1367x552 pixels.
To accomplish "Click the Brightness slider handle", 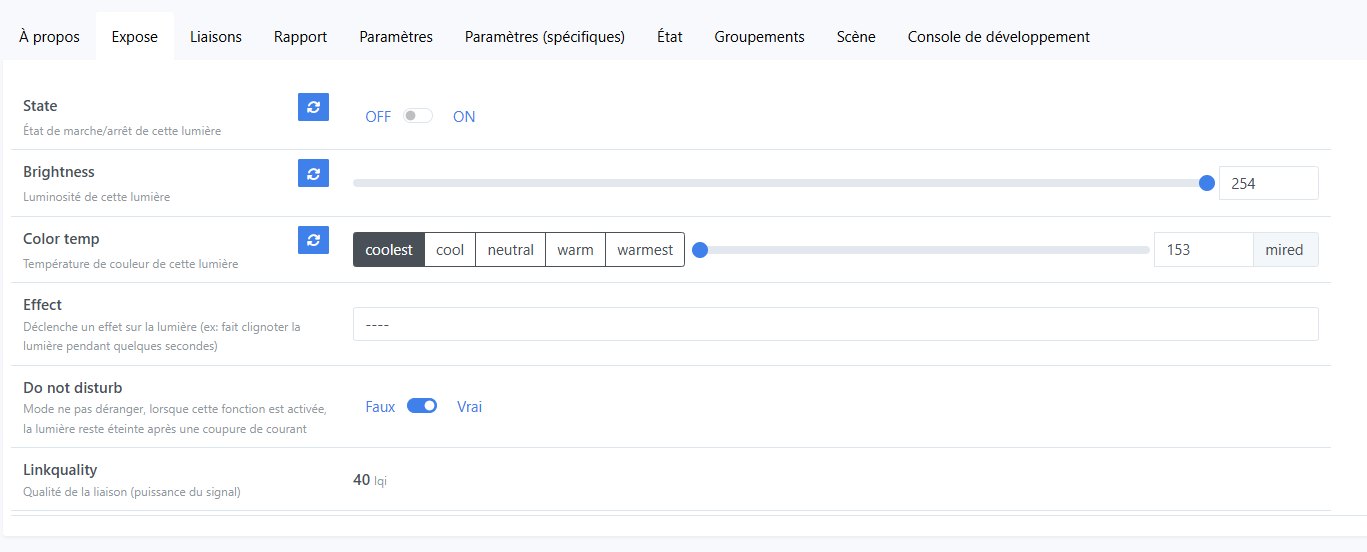I will 1207,183.
